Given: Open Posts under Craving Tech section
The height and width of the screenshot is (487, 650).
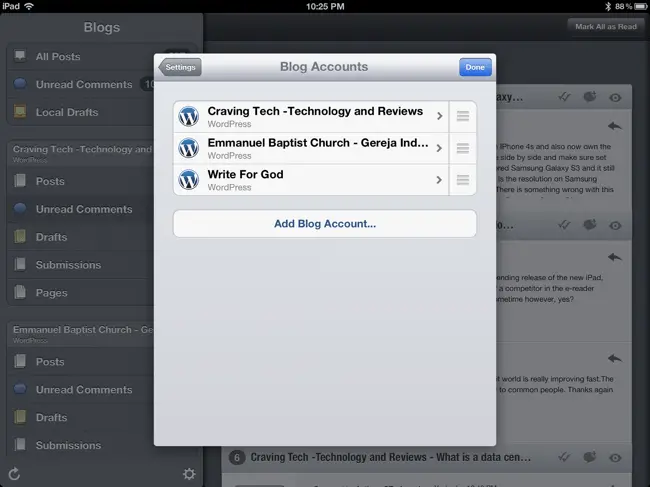Looking at the screenshot, I should pyautogui.click(x=81, y=181).
